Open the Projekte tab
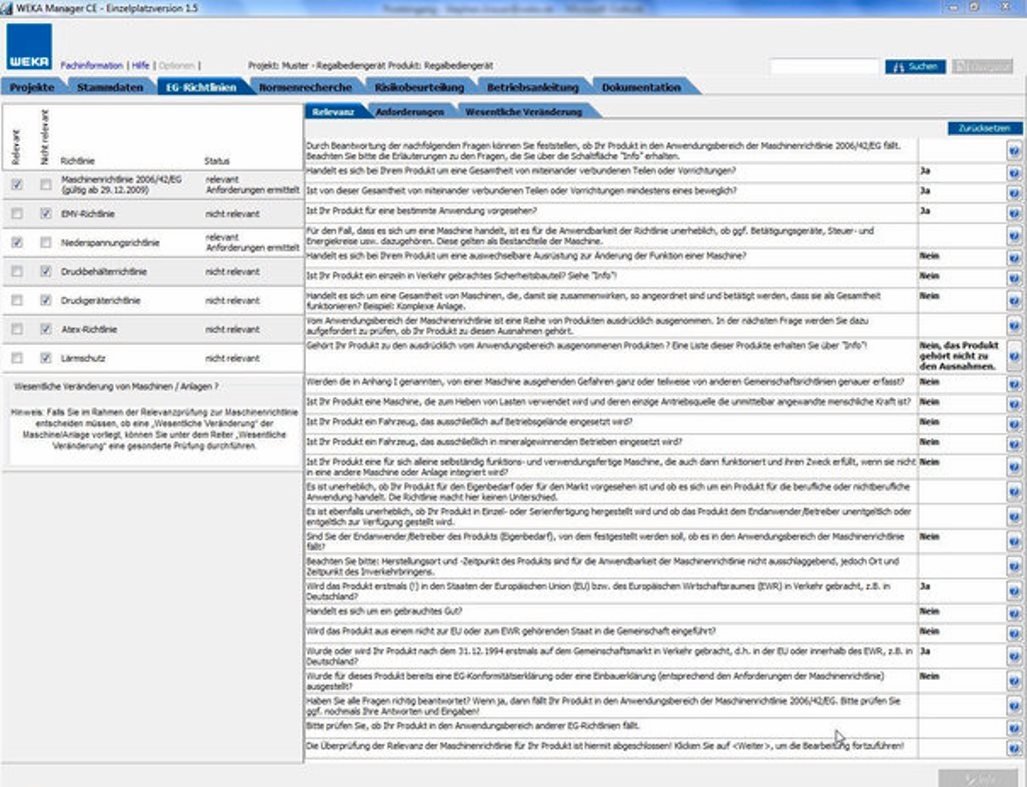 [31, 87]
